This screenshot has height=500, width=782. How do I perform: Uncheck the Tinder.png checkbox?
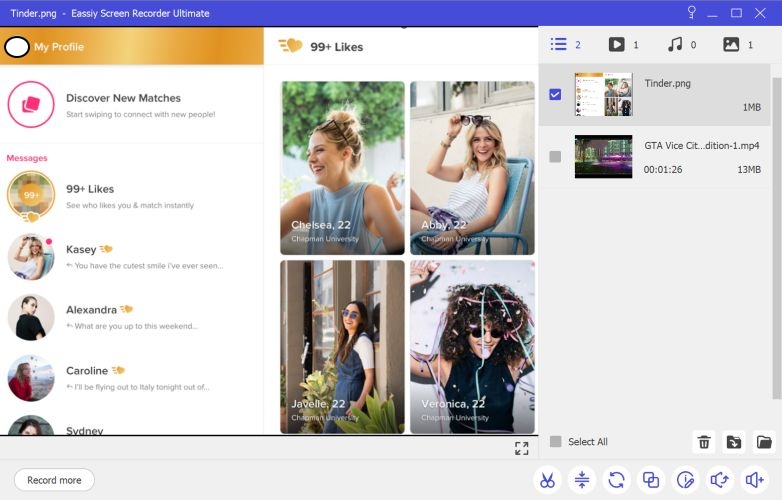(x=555, y=94)
